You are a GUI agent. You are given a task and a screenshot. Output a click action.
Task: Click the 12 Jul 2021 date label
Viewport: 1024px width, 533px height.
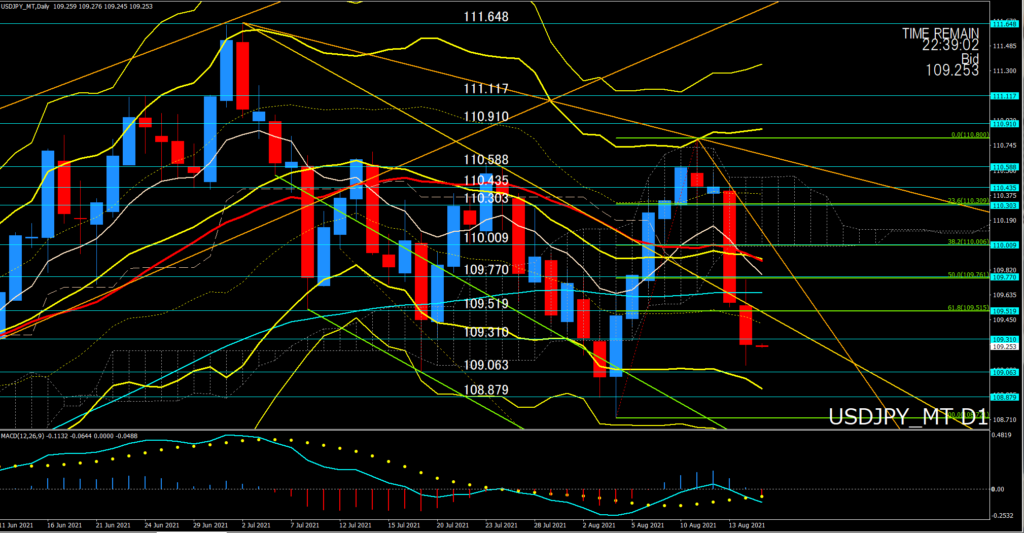click(x=355, y=525)
